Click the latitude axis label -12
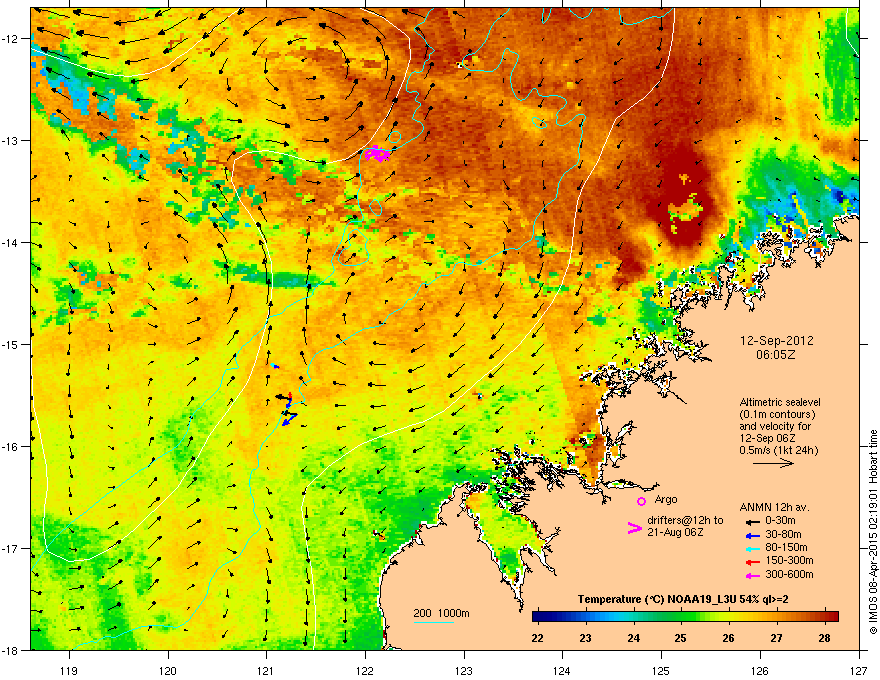Viewport: 880px width, 680px height. [x=11, y=39]
